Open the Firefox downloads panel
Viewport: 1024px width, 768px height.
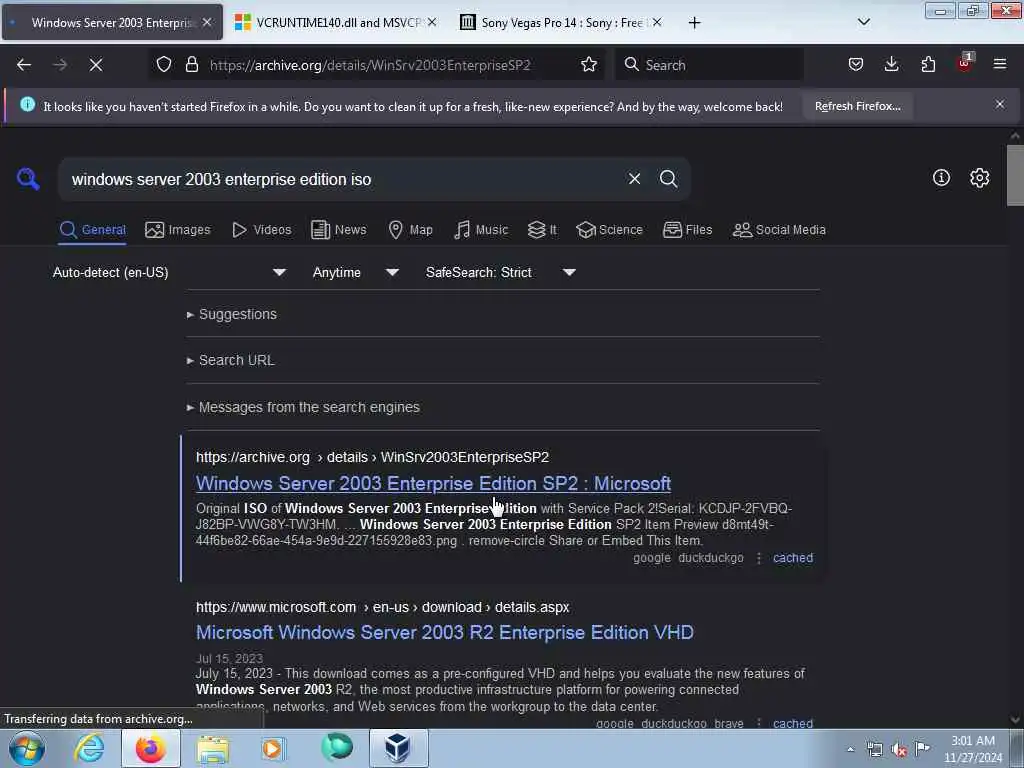click(x=891, y=65)
